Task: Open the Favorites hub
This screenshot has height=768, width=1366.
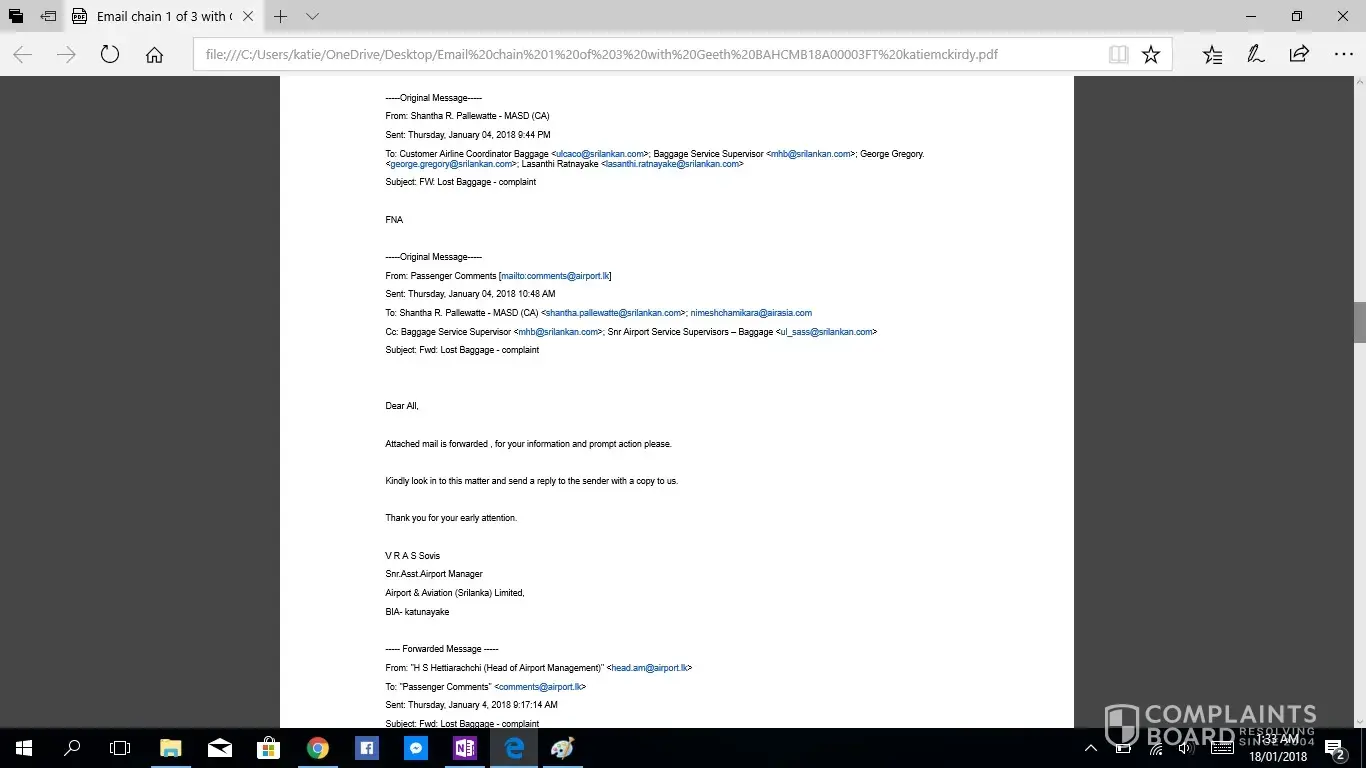Action: [x=1212, y=55]
